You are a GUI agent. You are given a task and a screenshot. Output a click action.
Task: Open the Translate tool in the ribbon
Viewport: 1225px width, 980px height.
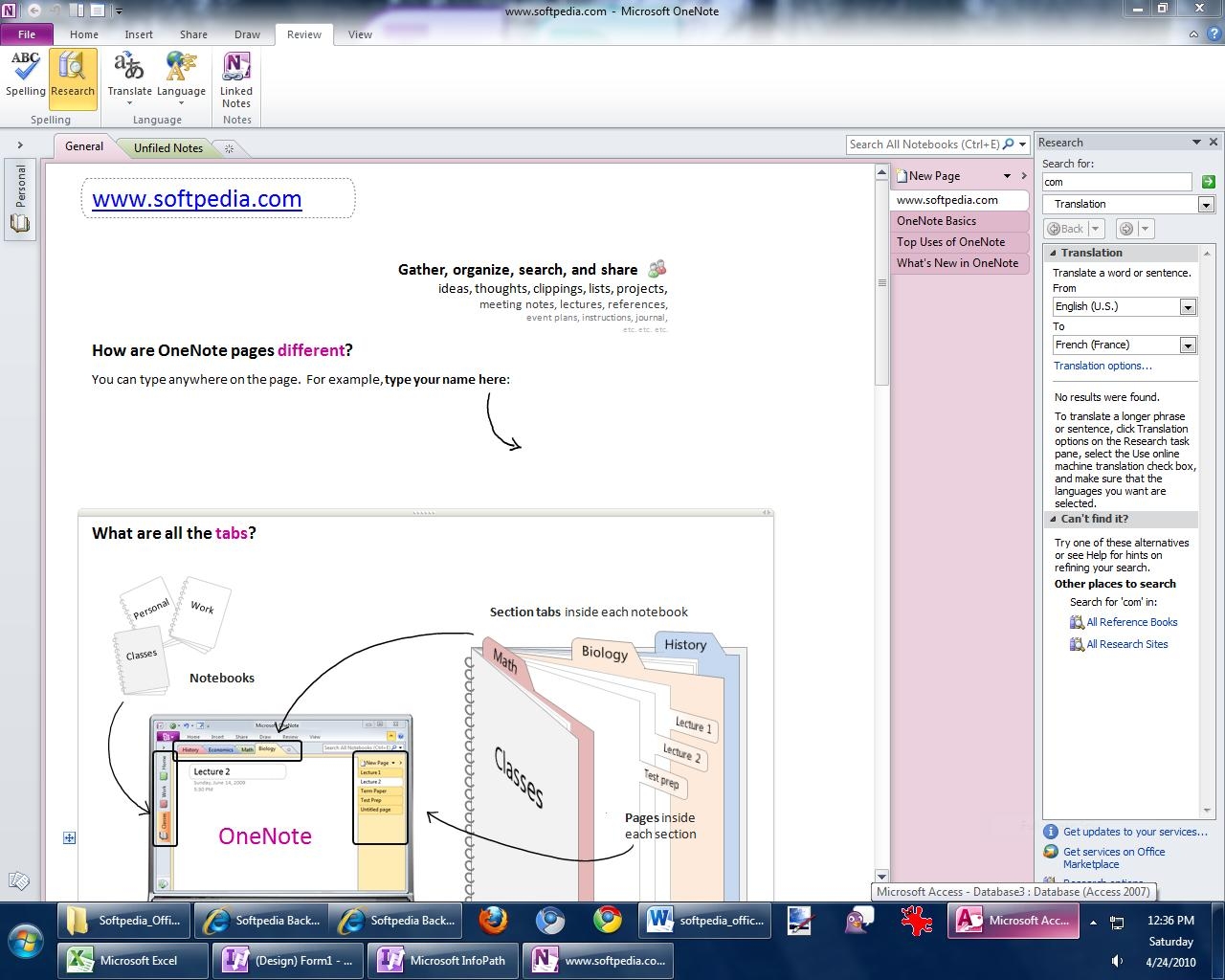129,75
